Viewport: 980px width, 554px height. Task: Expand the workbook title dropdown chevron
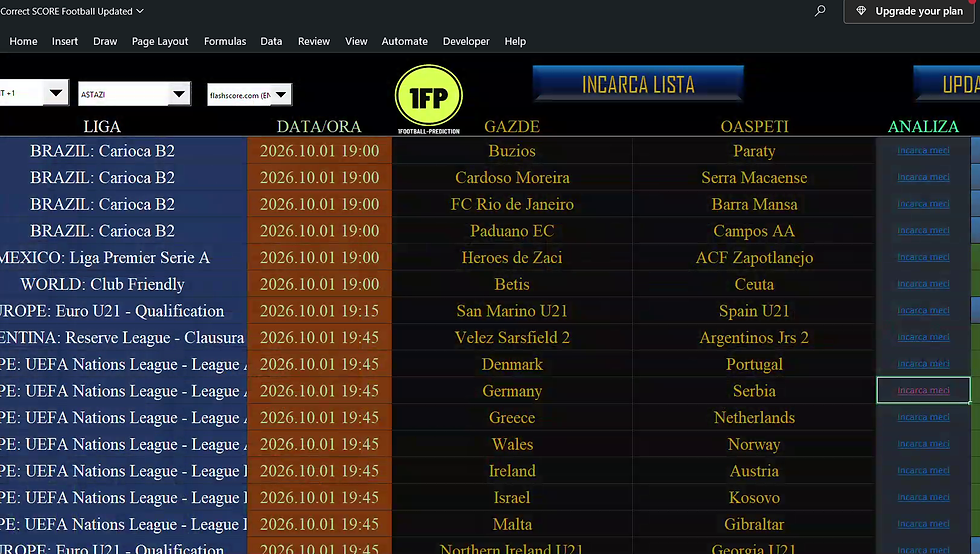[140, 11]
